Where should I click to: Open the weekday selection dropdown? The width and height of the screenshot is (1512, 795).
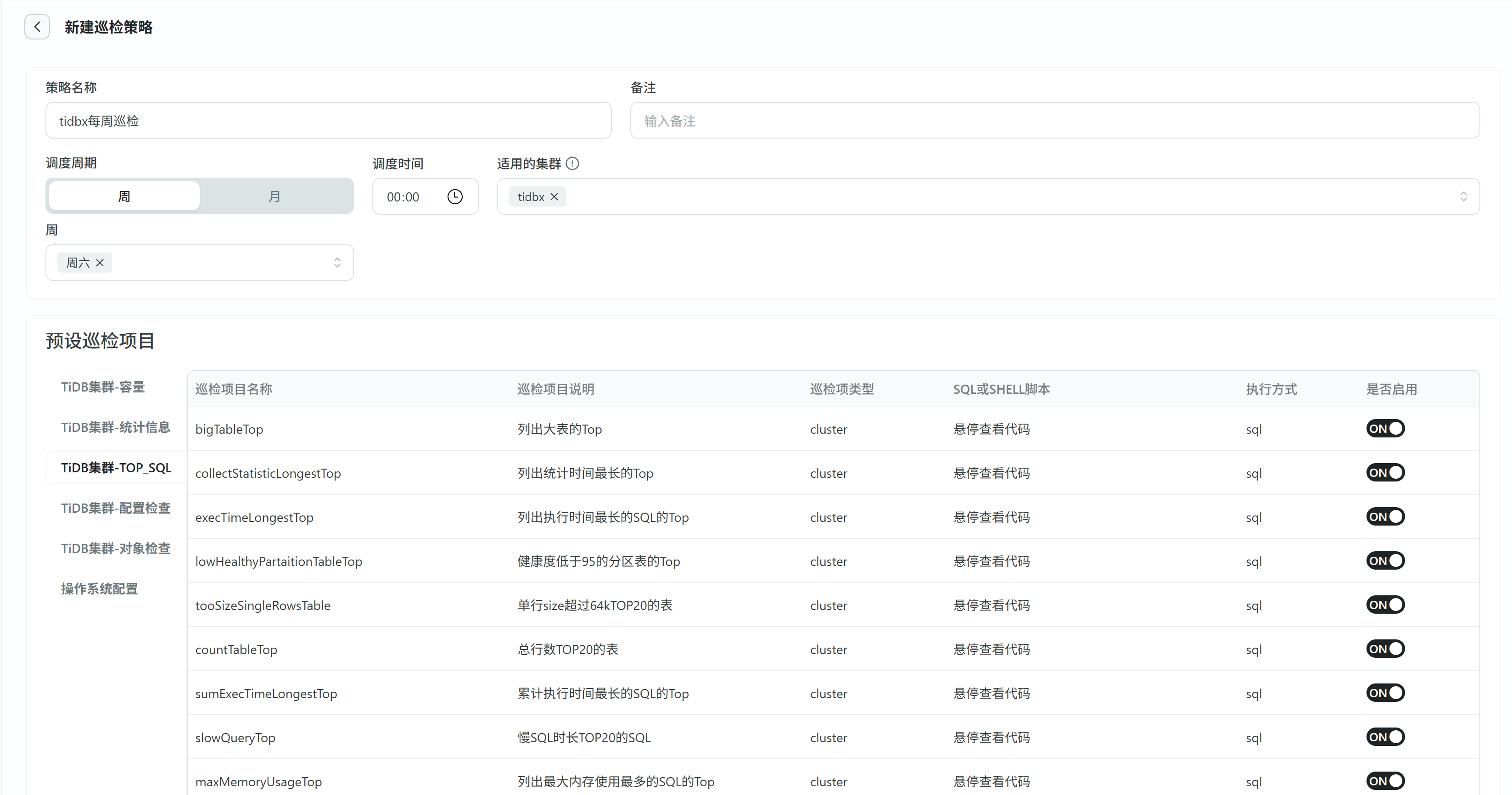pyautogui.click(x=337, y=263)
